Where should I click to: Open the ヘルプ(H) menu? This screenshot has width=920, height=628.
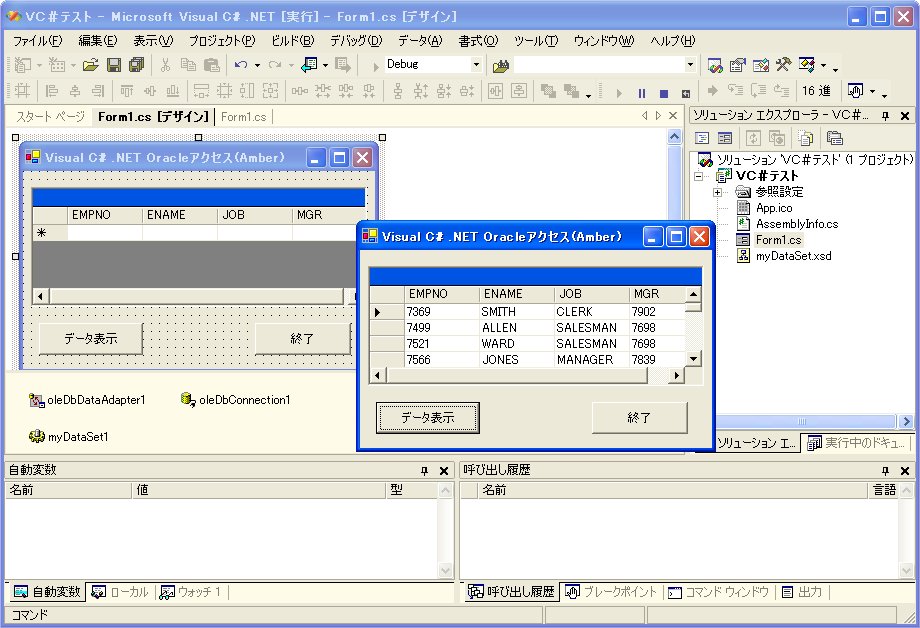click(672, 40)
